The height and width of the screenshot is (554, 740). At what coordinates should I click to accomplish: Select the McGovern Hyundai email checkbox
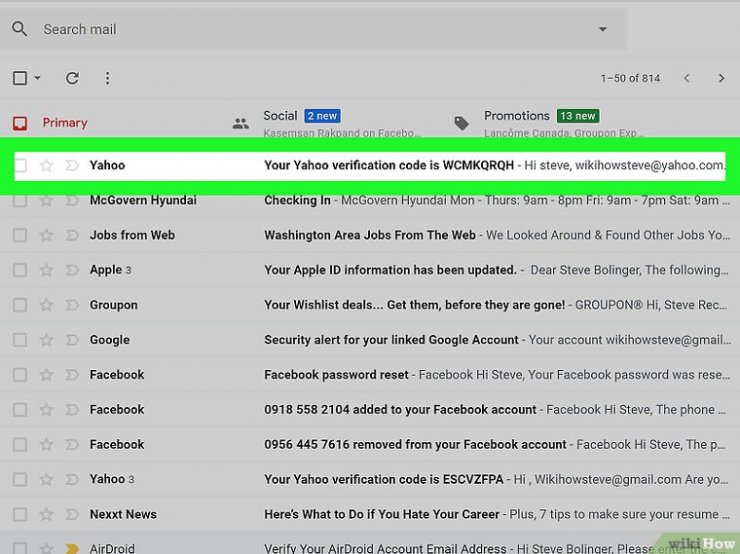(20, 200)
